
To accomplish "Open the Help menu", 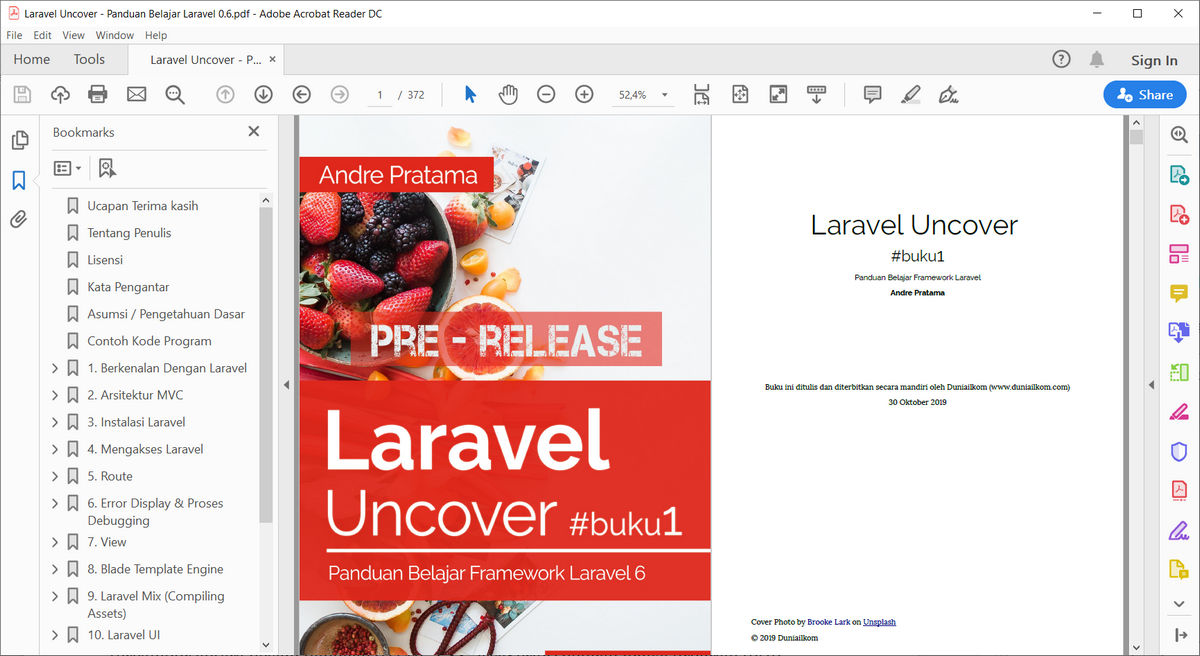I will click(156, 35).
